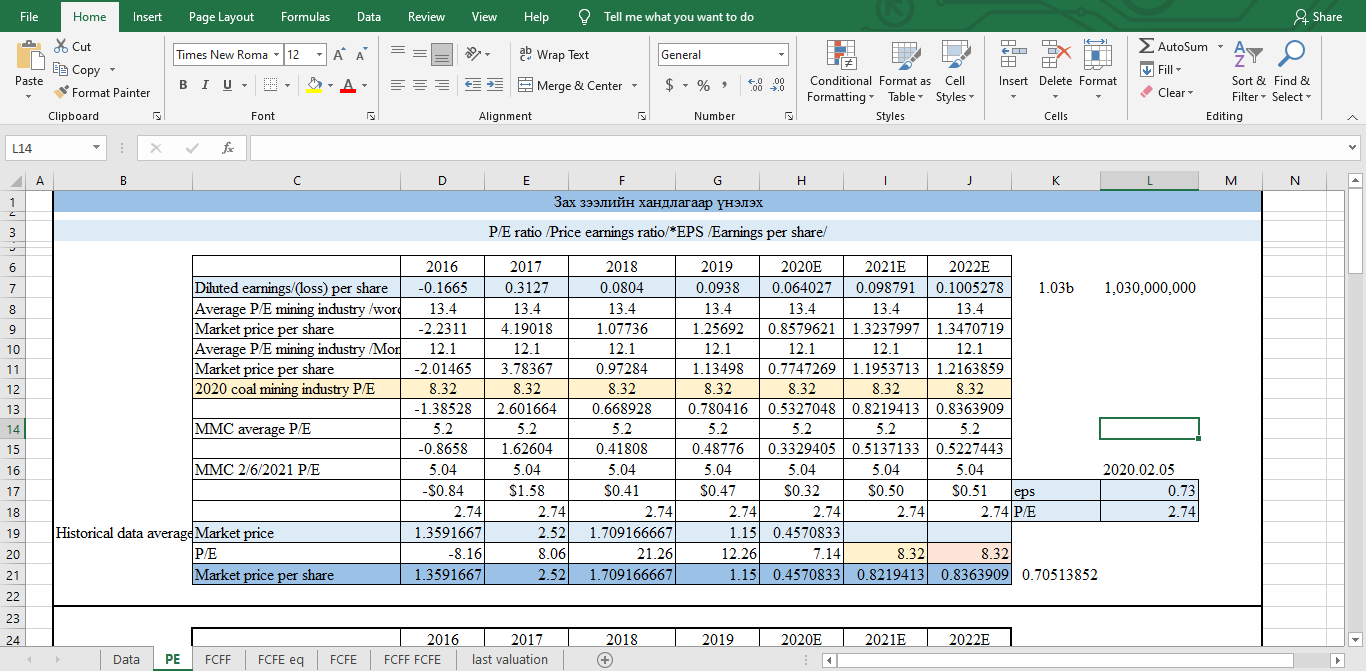
Task: Click the Delete cells icon
Action: point(1055,56)
